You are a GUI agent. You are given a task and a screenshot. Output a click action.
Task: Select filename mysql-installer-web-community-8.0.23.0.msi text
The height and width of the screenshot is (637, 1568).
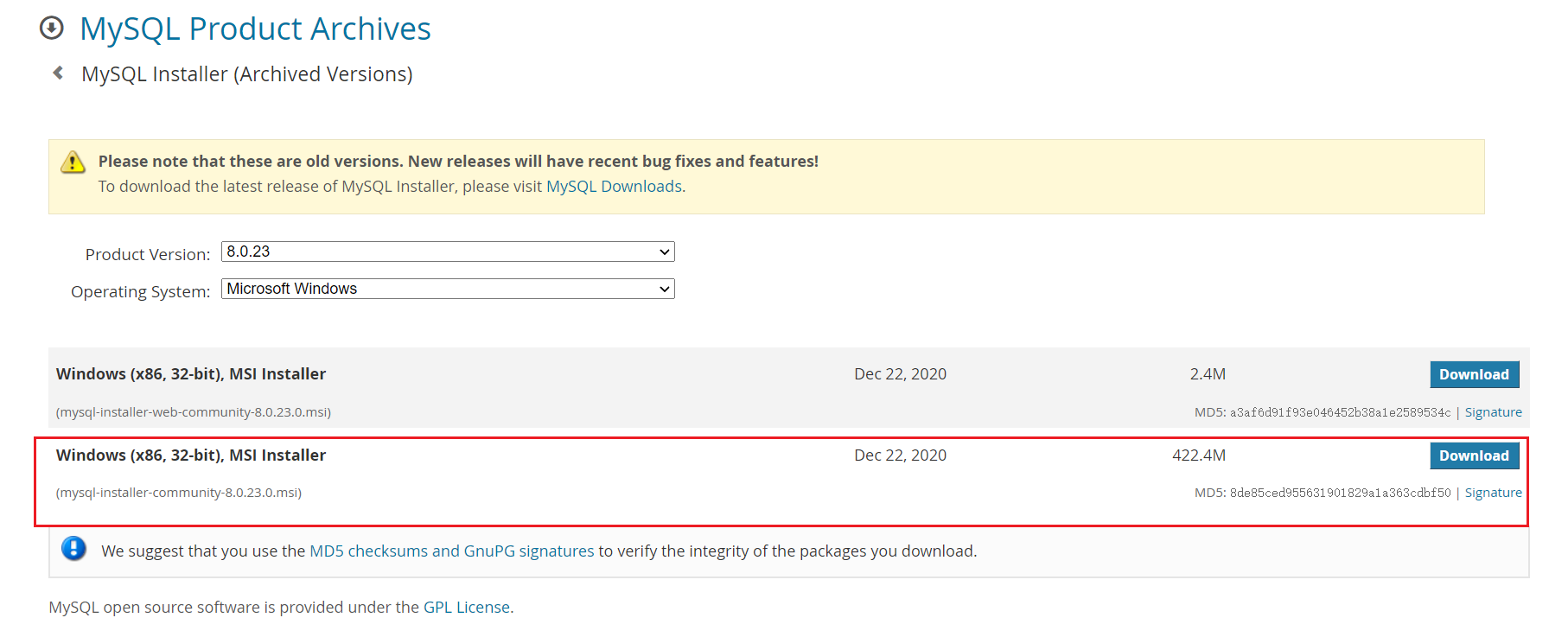point(194,412)
